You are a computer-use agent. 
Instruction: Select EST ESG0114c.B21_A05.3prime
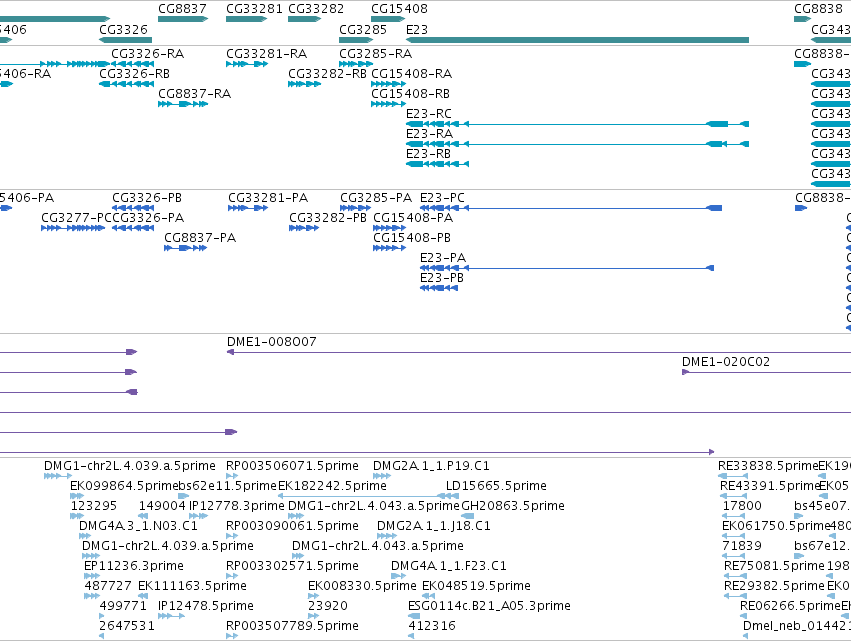click(x=414, y=617)
